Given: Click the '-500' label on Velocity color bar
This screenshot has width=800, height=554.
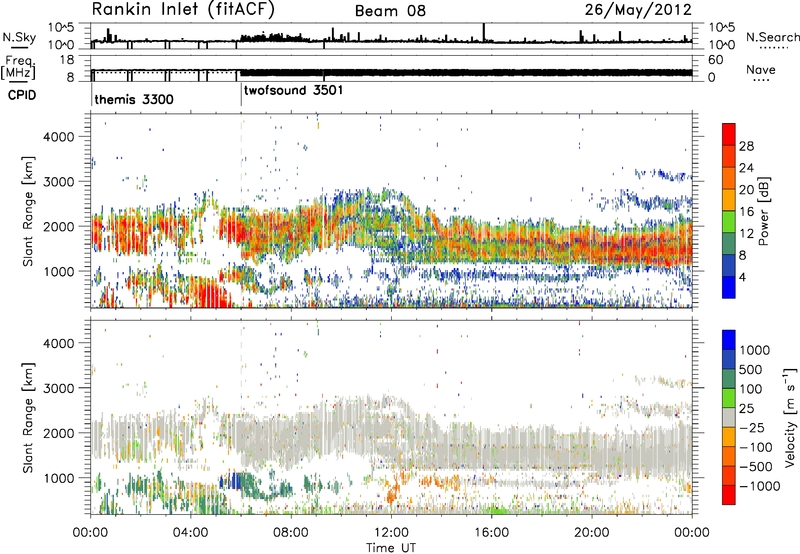Looking at the screenshot, I should pos(756,466).
